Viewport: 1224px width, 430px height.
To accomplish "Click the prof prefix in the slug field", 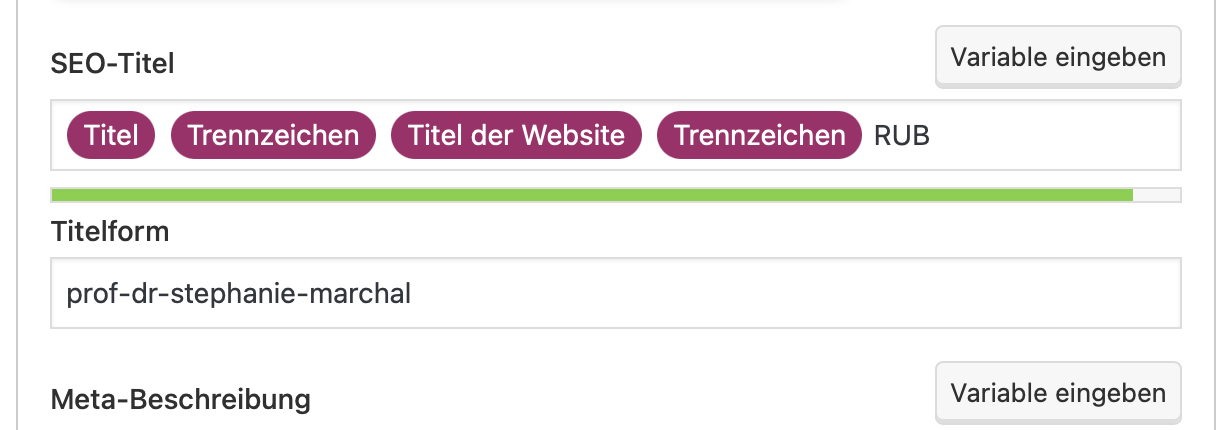I will point(88,294).
